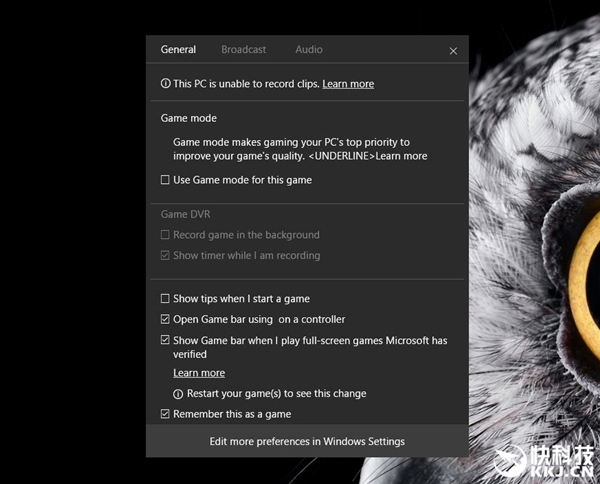Close the Game bar settings panel
Screen dimensions: 600x484
point(453,51)
